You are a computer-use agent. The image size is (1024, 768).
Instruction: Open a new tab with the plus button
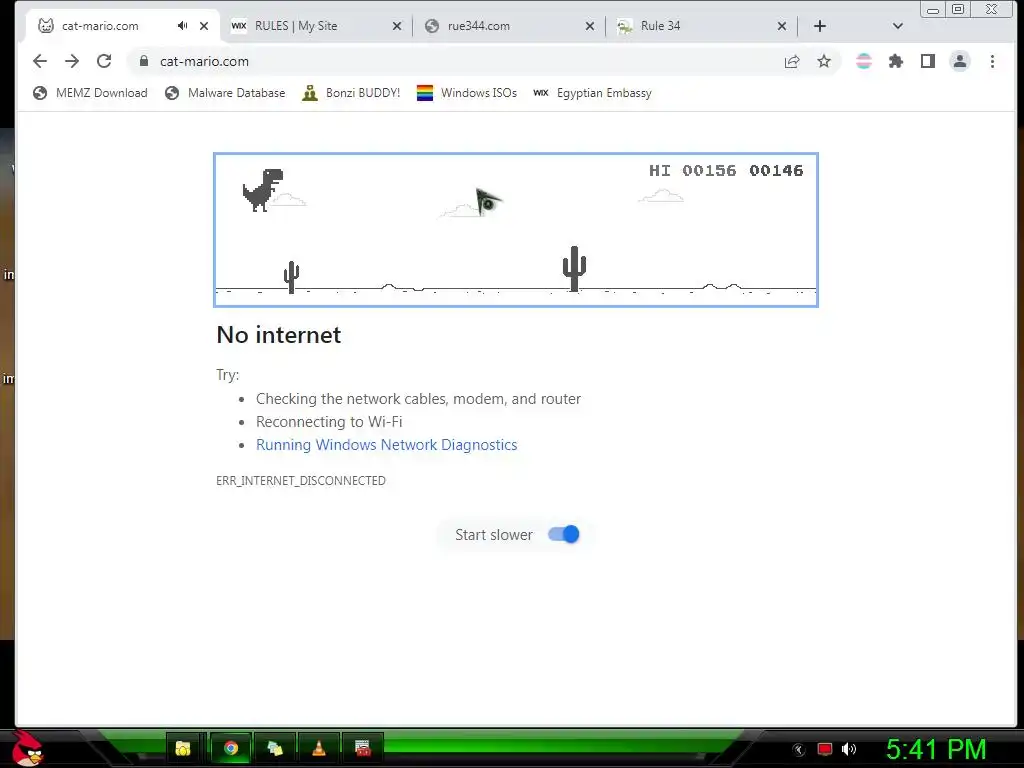tap(820, 26)
